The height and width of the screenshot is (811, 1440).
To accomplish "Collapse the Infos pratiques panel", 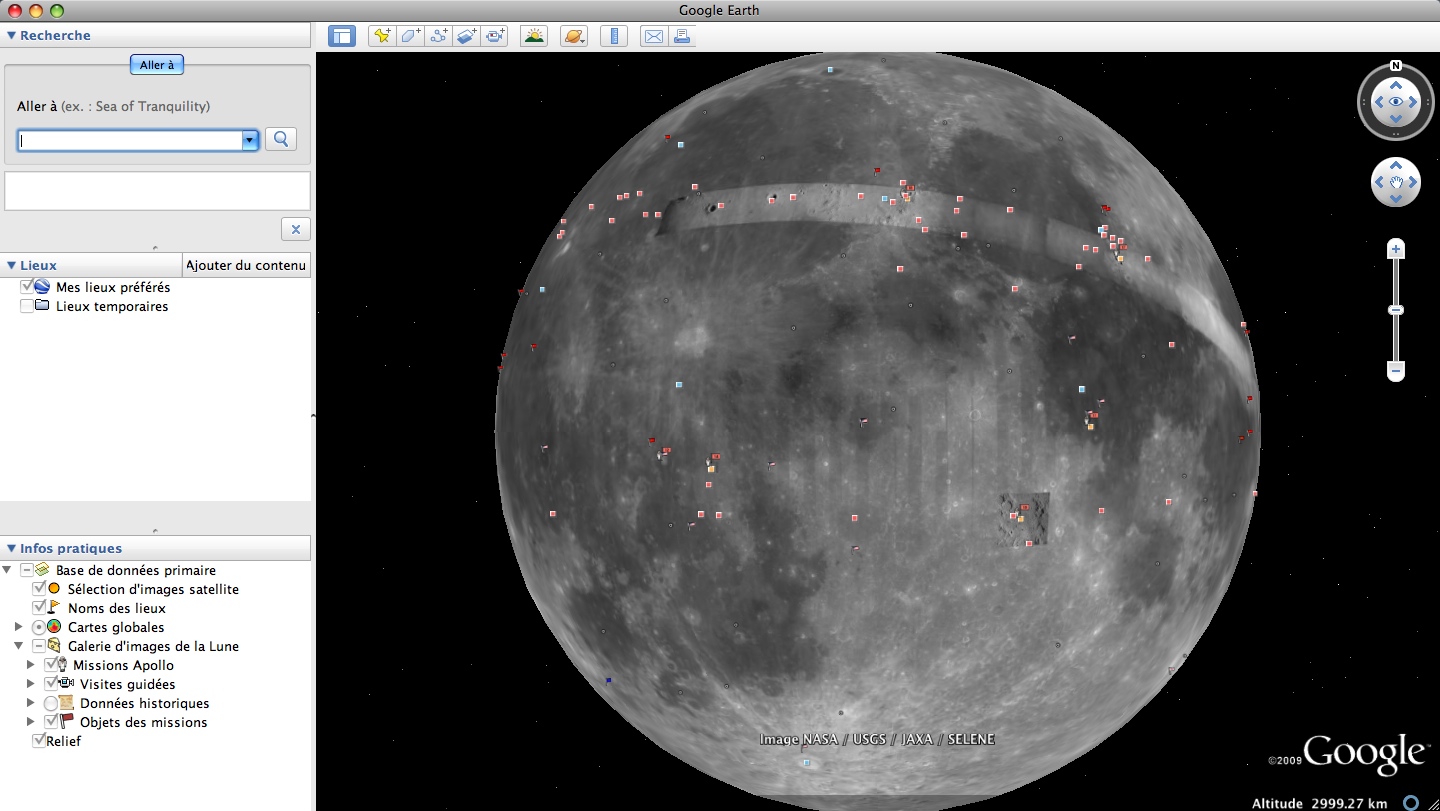I will tap(12, 548).
